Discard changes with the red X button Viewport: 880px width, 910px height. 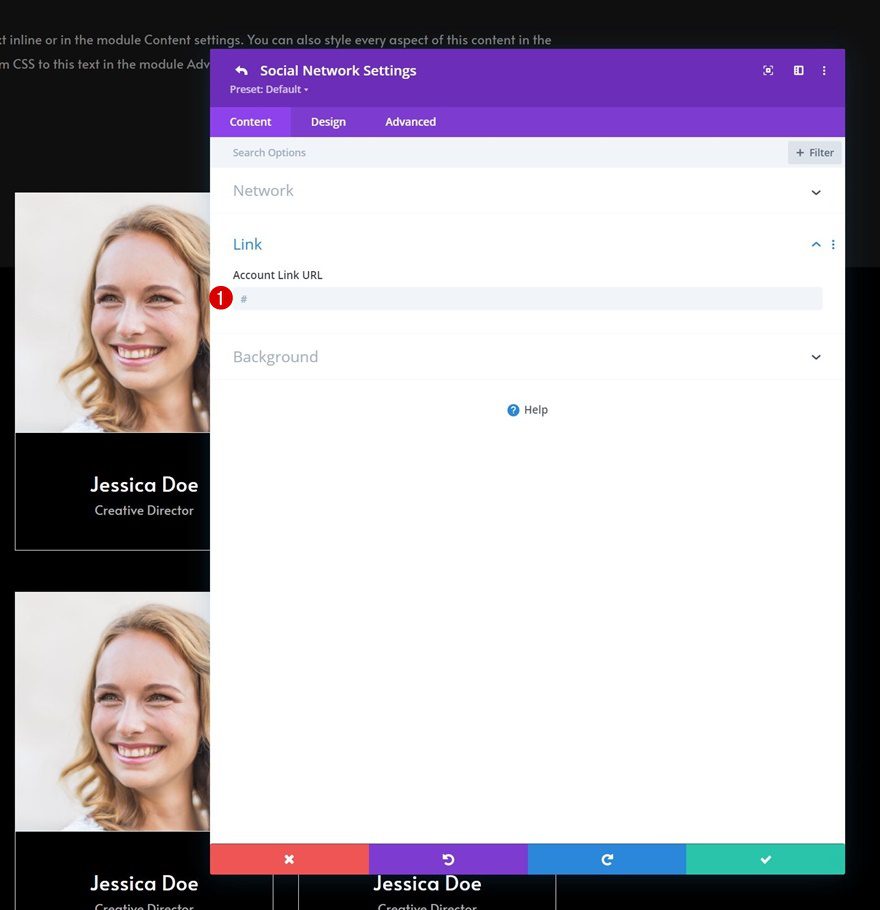pos(289,858)
